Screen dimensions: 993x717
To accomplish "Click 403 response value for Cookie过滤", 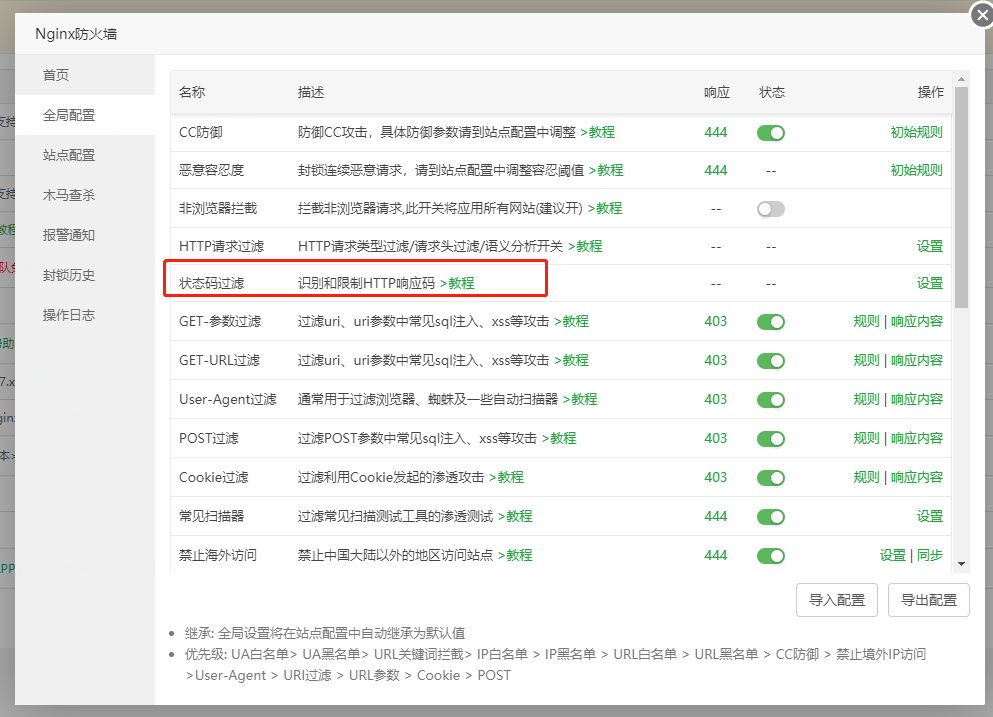I will point(716,477).
